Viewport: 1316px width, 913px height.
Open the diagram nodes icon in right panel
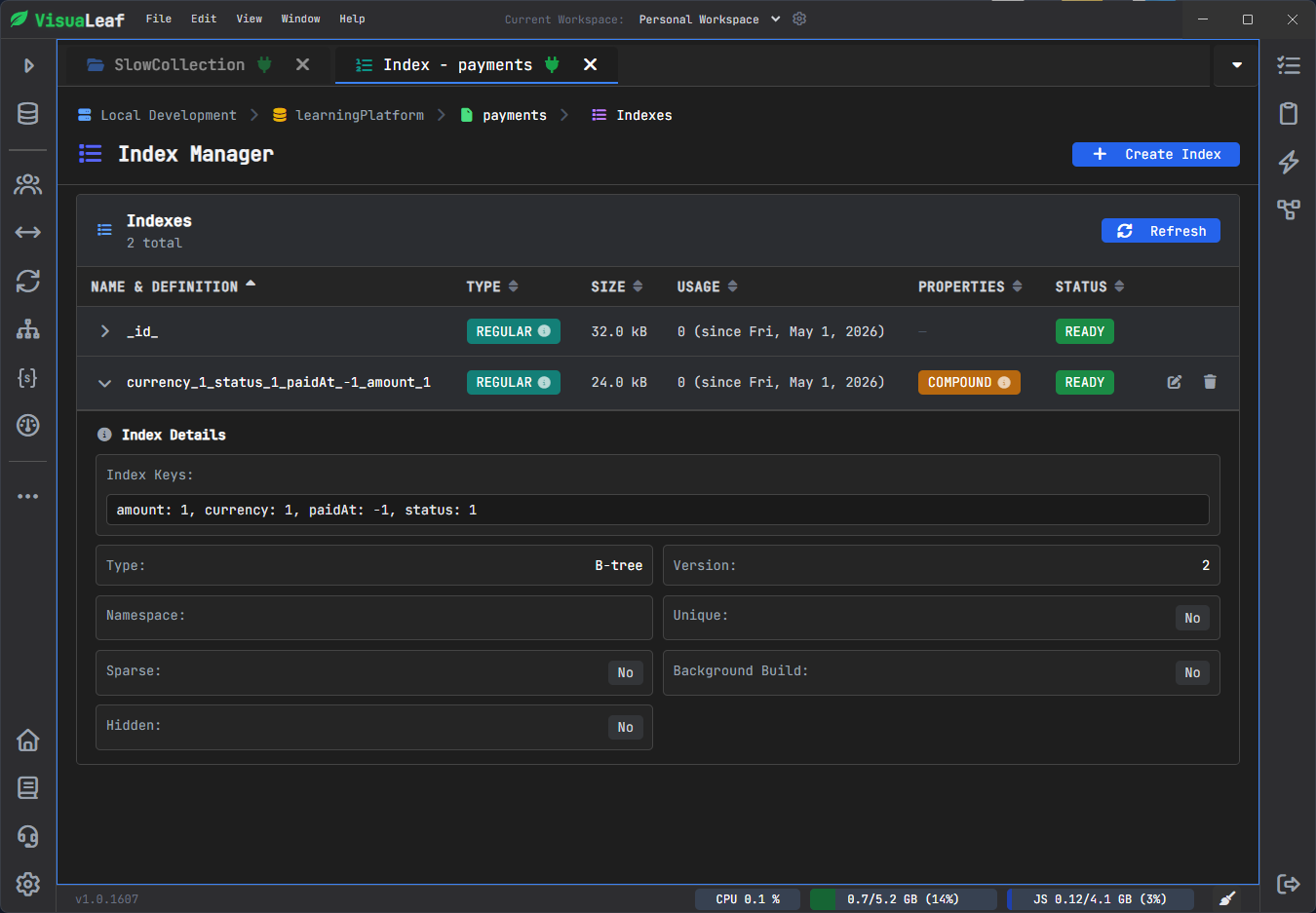(1289, 209)
